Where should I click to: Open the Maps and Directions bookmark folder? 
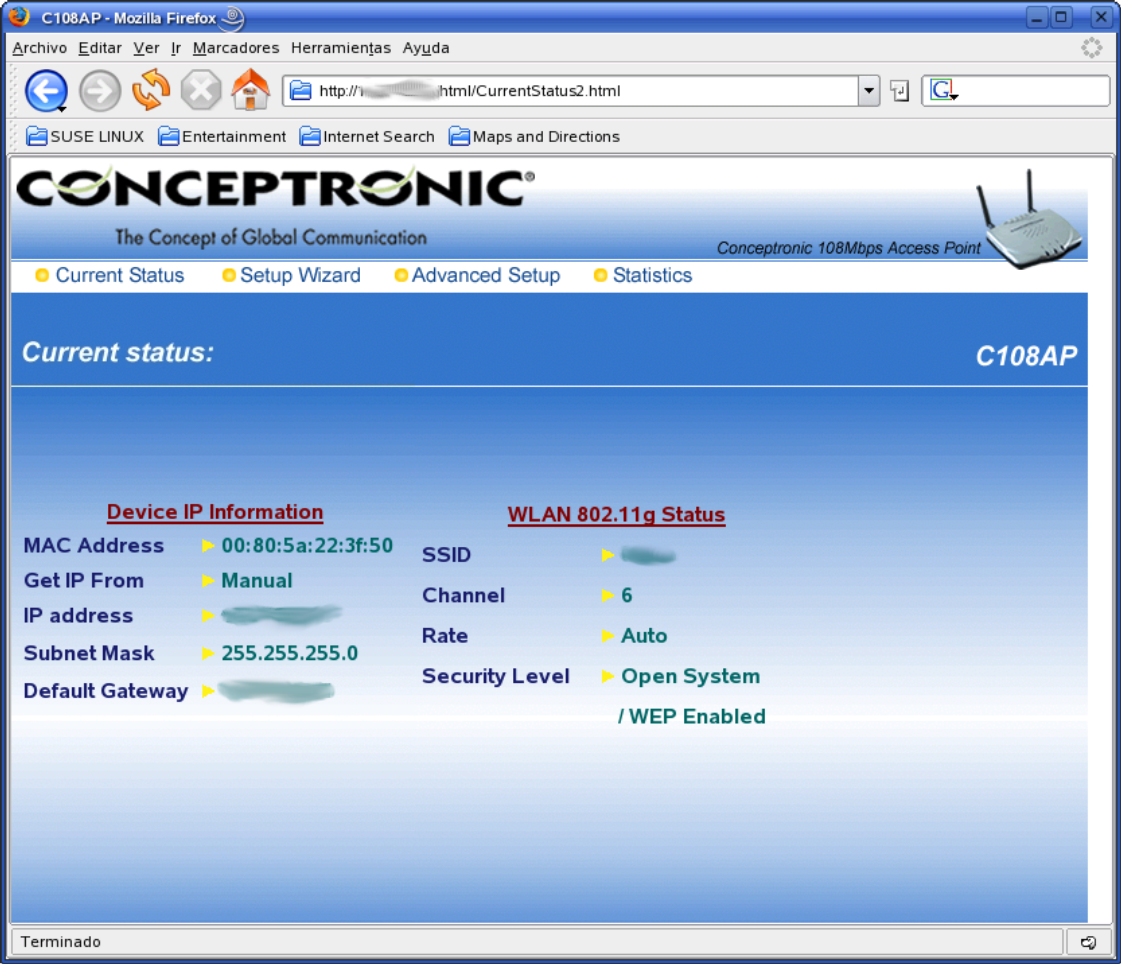pos(534,136)
